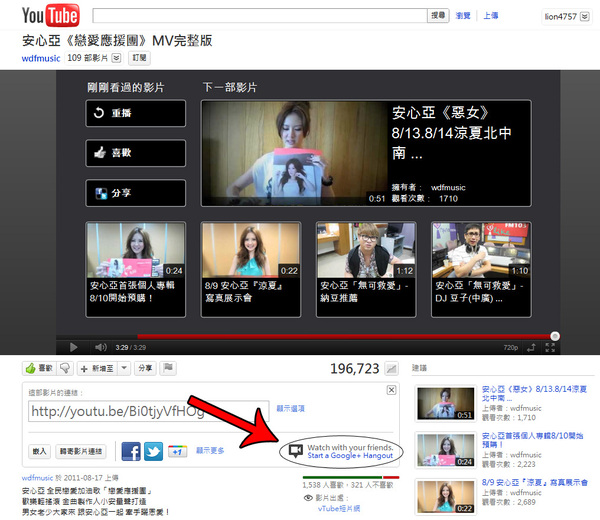This screenshot has height=520, width=600.
Task: Open wdfmusic uploader link in description
Action: click(38, 478)
